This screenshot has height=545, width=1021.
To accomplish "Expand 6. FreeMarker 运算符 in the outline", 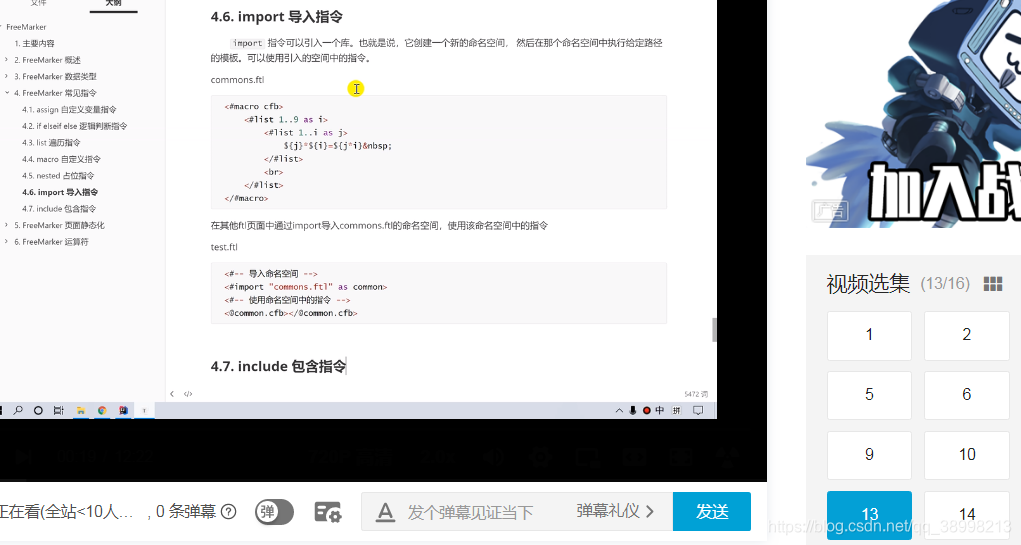I will 7,242.
